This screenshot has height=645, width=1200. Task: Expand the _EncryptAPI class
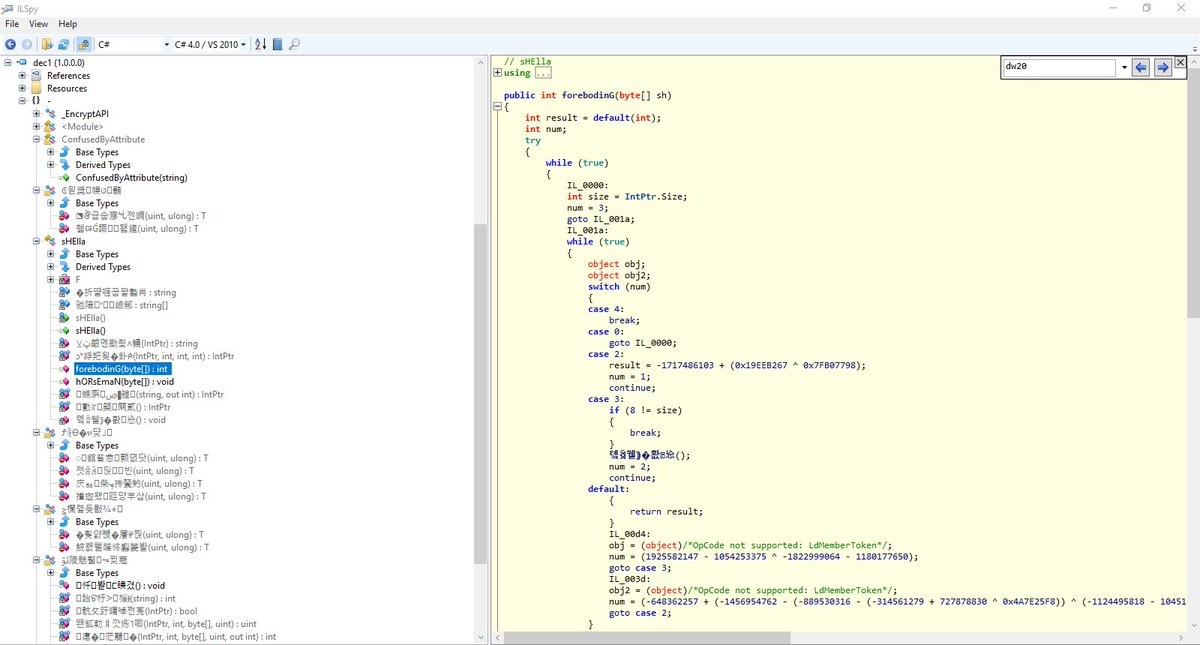(36, 114)
